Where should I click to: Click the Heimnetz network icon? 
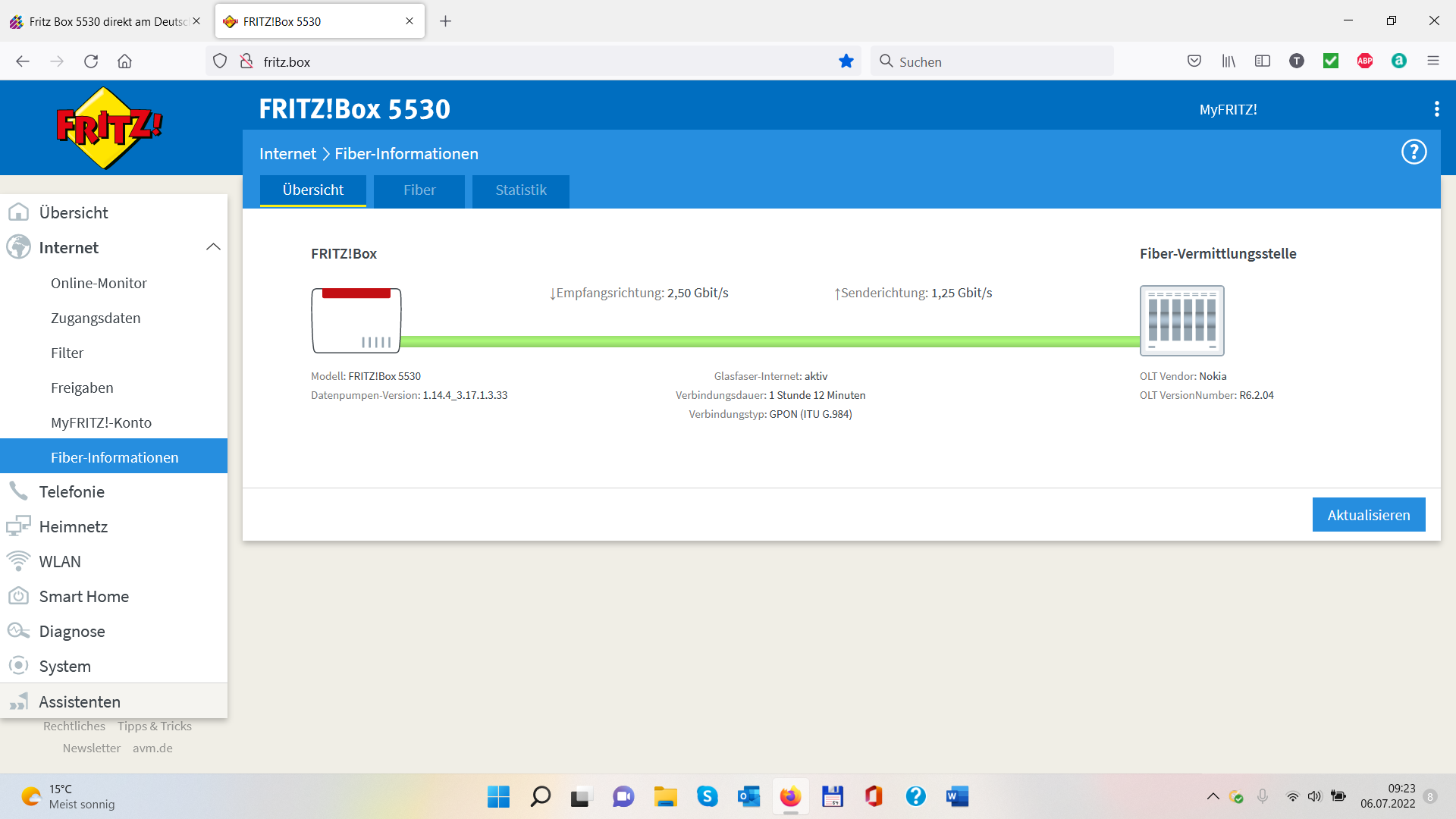pos(18,526)
